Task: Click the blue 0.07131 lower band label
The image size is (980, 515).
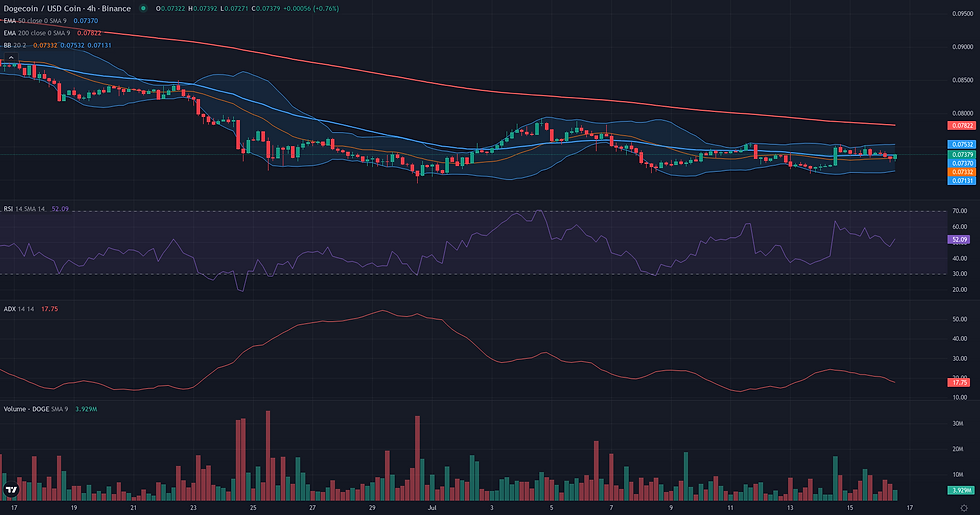Action: tap(962, 181)
